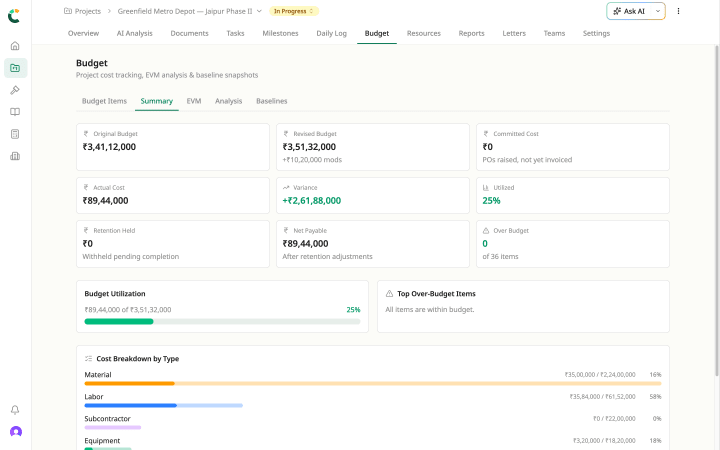Click the orange Material cost bar
The height and width of the screenshot is (450, 720).
pyautogui.click(x=129, y=383)
